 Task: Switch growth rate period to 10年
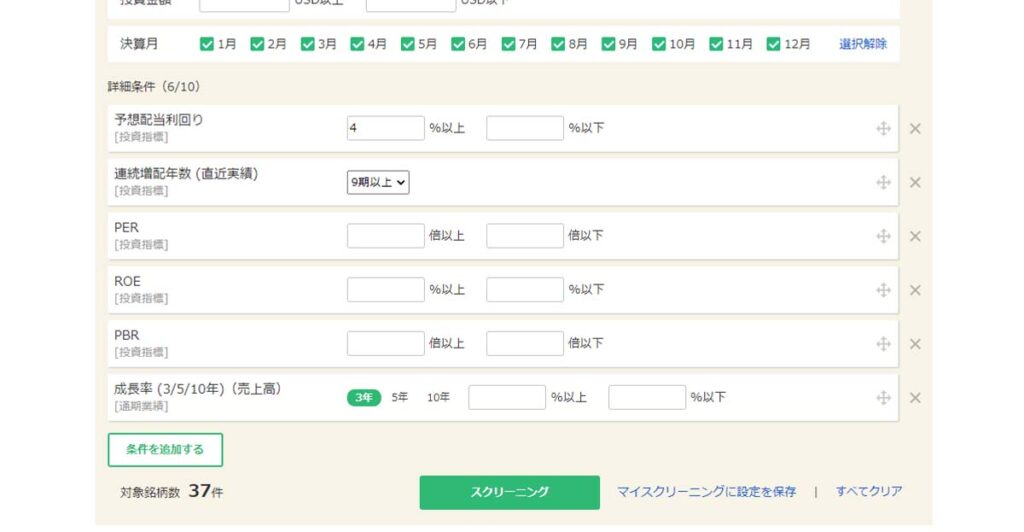click(438, 398)
